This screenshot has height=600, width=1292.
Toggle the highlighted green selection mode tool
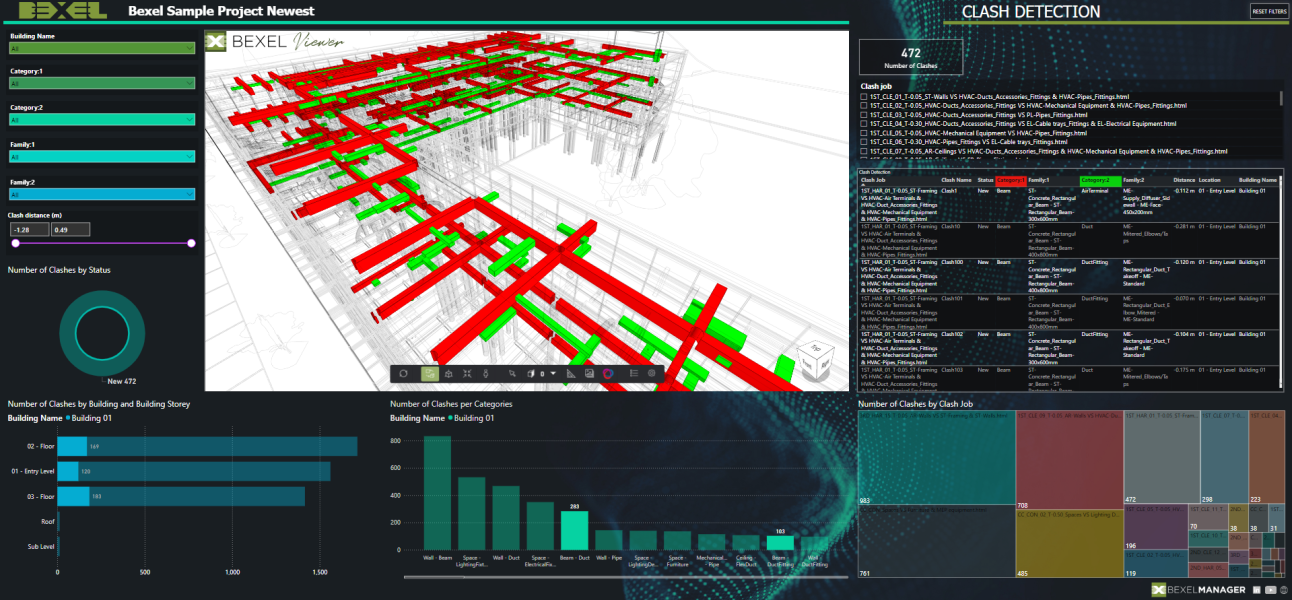coord(430,374)
